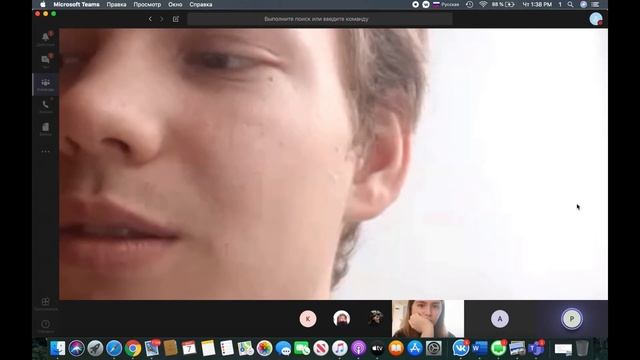
Task: Open the Files section in Teams sidebar
Action: (x=45, y=128)
